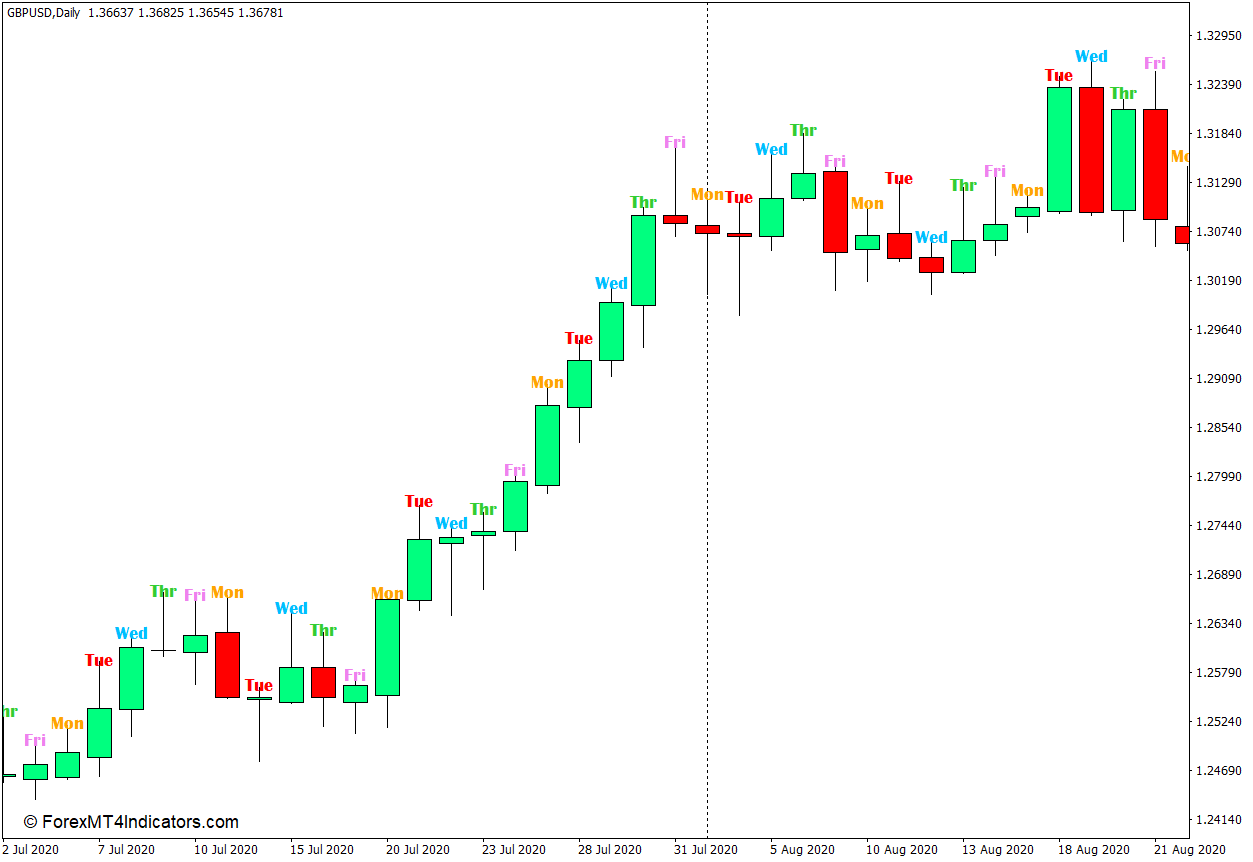1253x862 pixels.
Task: Click the Fri label above 10 Jul 2020 candle
Action: [195, 595]
